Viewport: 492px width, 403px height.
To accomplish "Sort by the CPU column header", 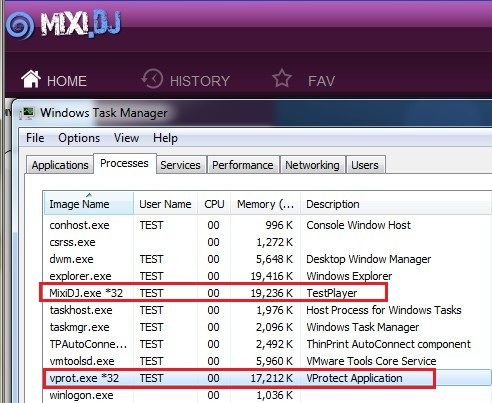I will pos(214,203).
